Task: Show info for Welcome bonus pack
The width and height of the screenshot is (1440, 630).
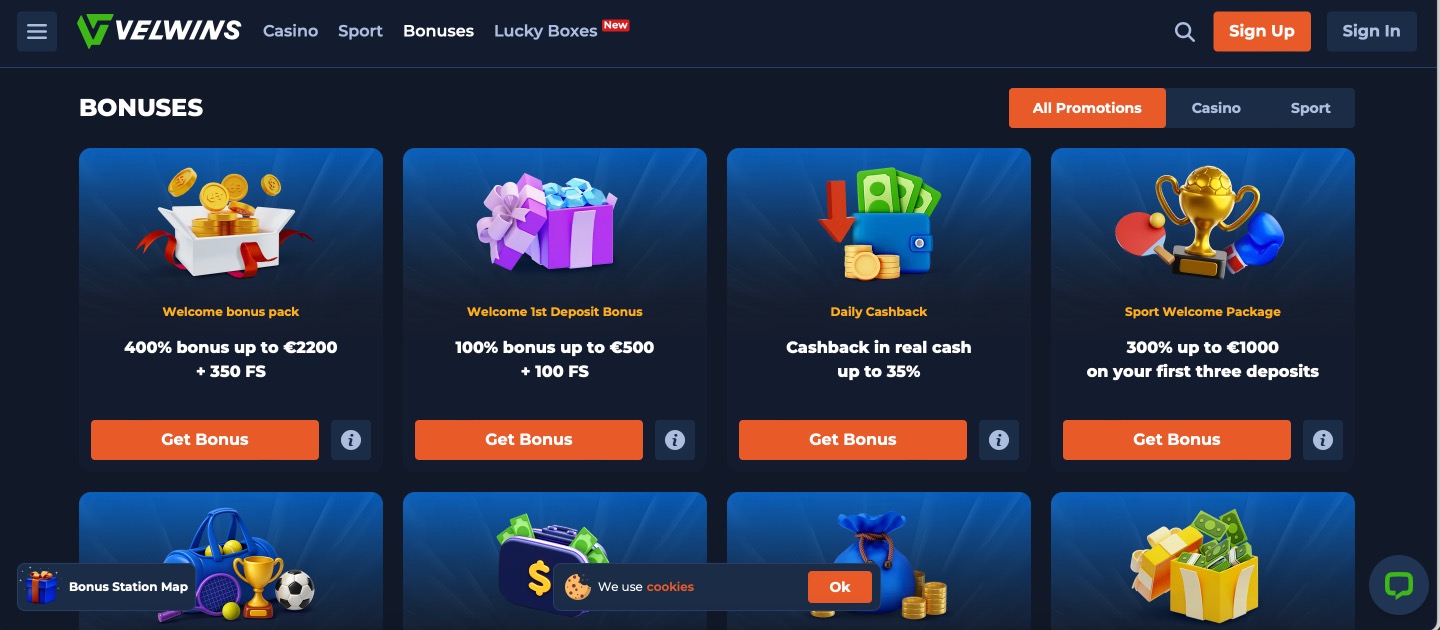Action: 351,440
